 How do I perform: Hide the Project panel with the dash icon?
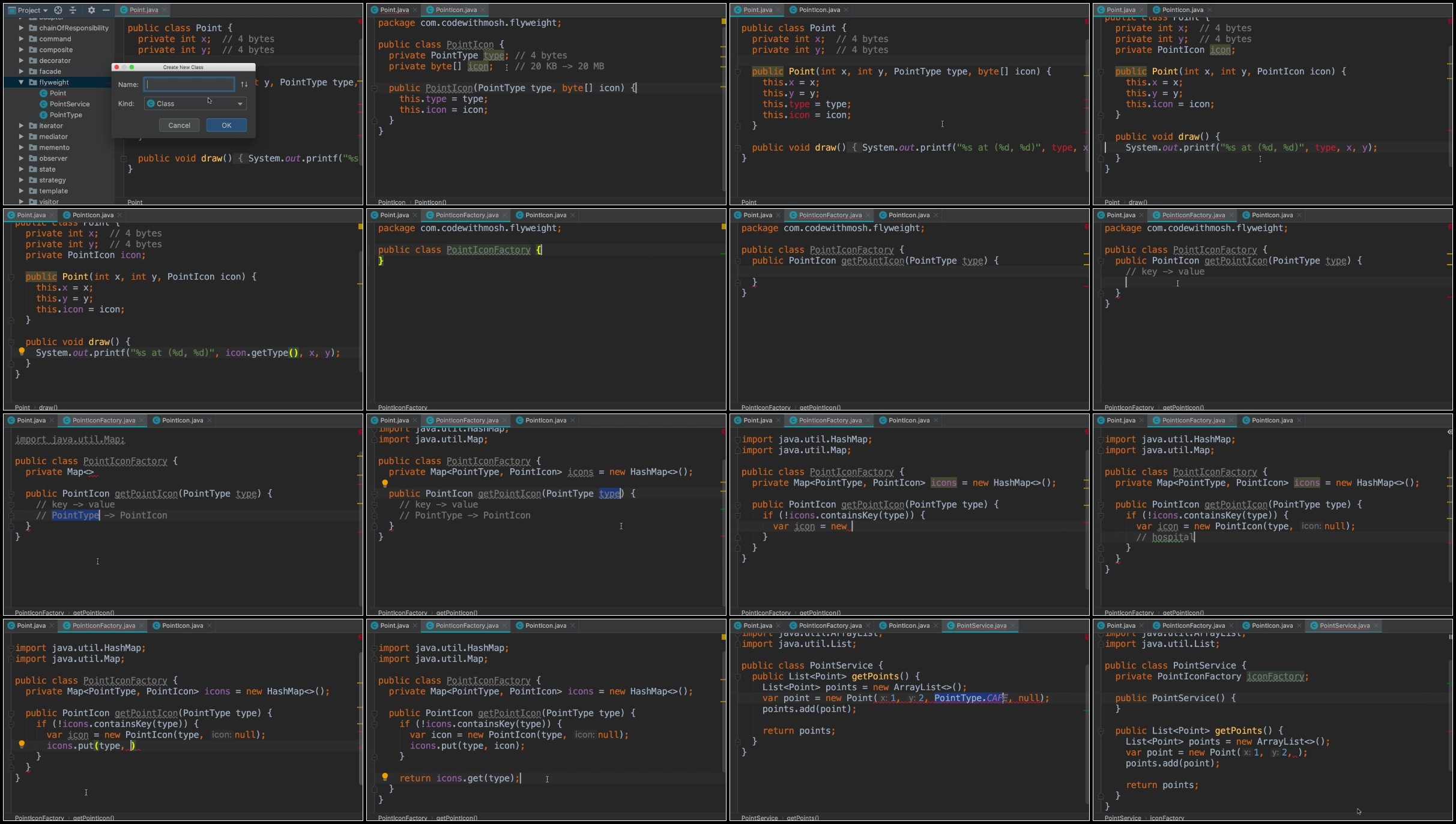[x=106, y=10]
